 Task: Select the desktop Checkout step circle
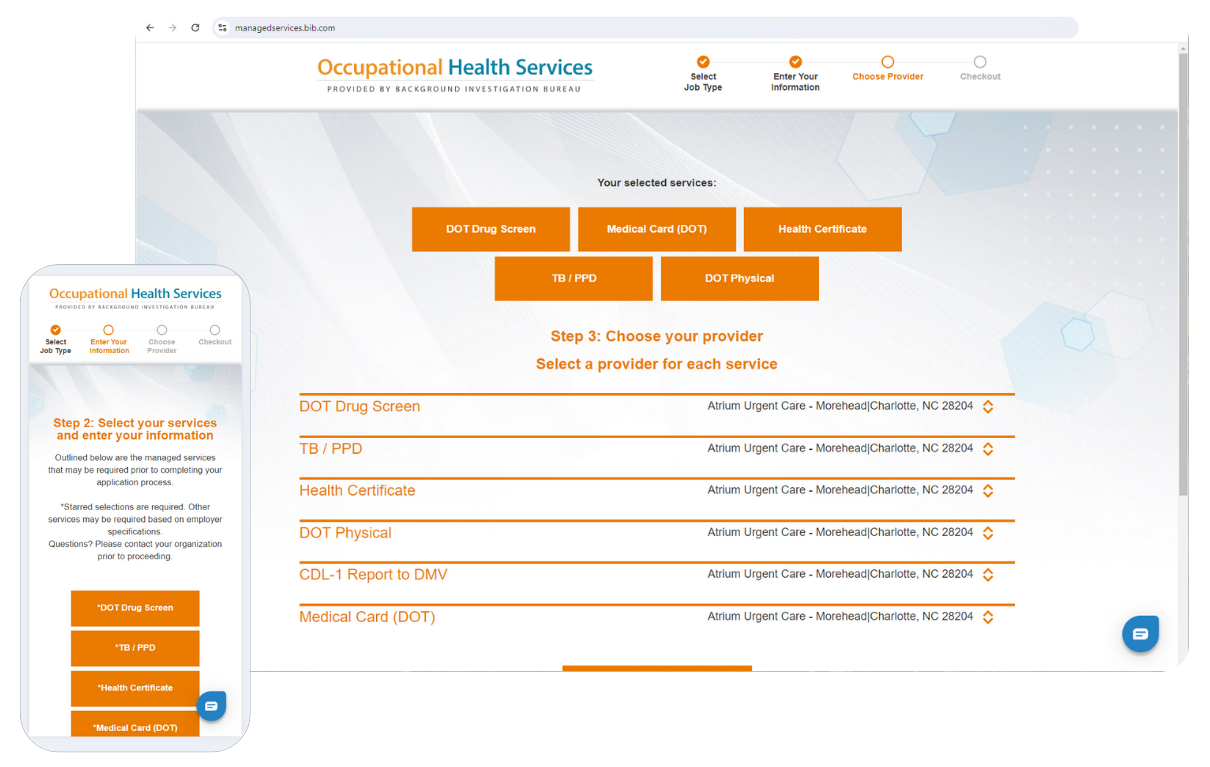tap(980, 62)
